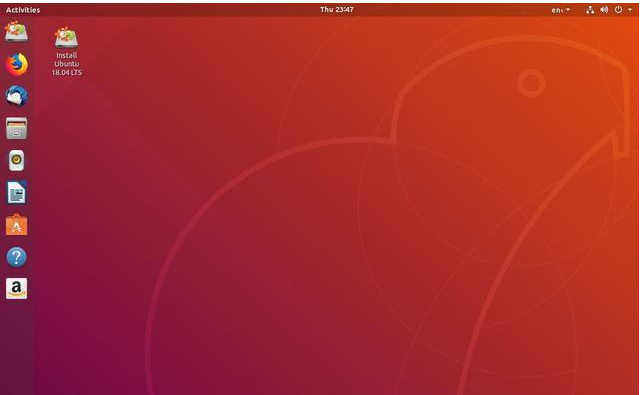Click the power icon in top bar
Image resolution: width=640 pixels, height=395 pixels.
[618, 10]
